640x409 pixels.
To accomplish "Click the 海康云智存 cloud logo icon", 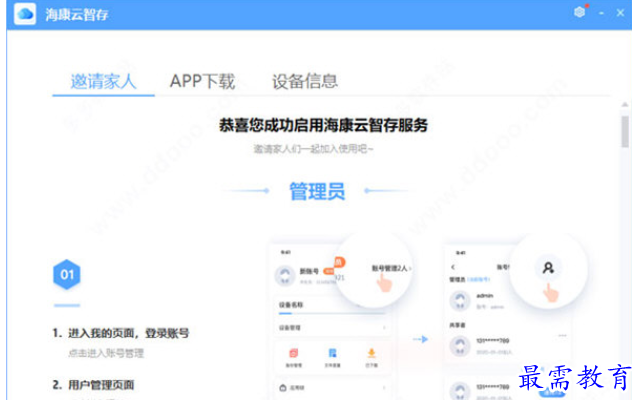I will [x=25, y=14].
